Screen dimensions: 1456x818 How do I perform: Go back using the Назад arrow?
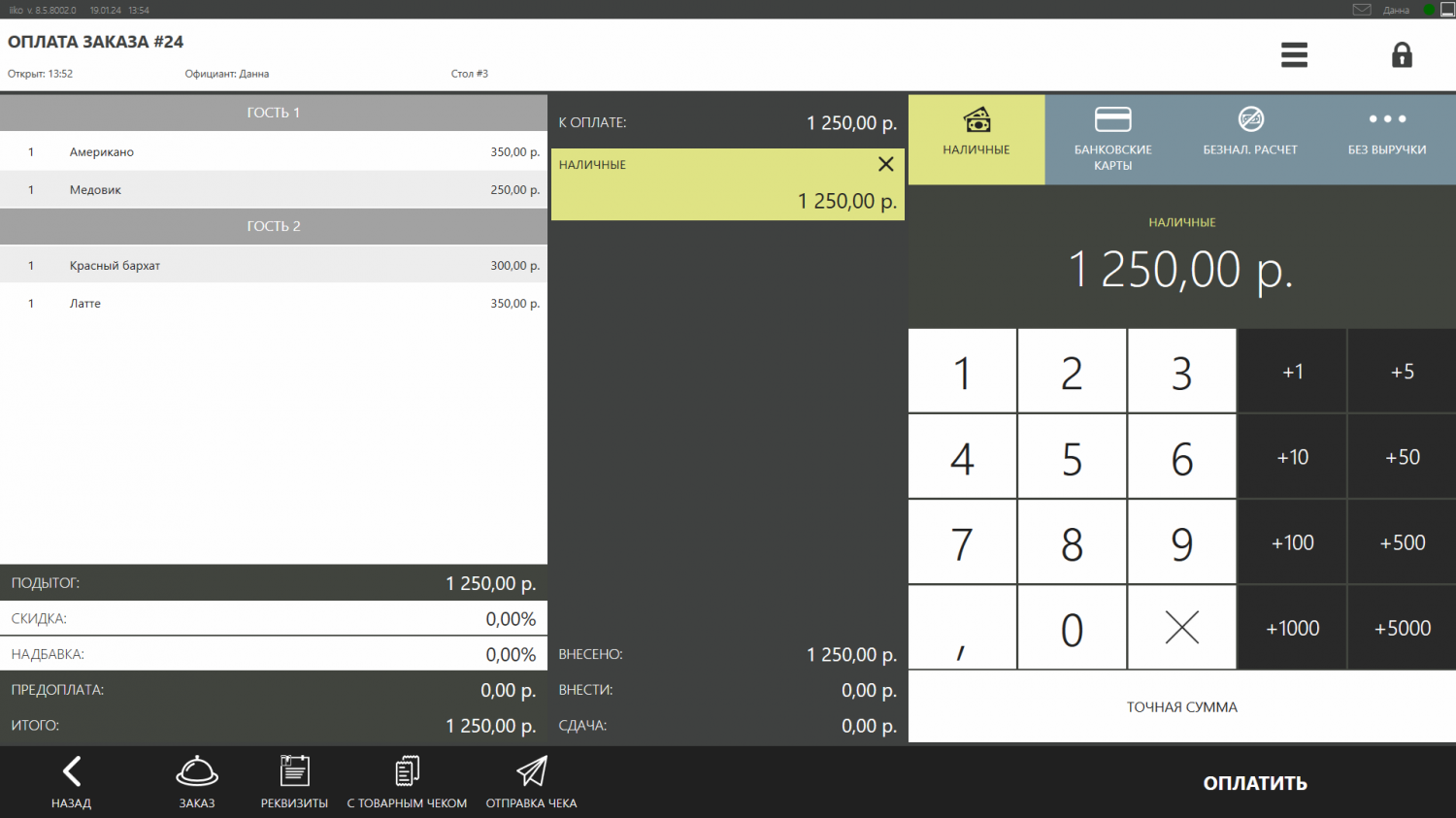(x=71, y=782)
